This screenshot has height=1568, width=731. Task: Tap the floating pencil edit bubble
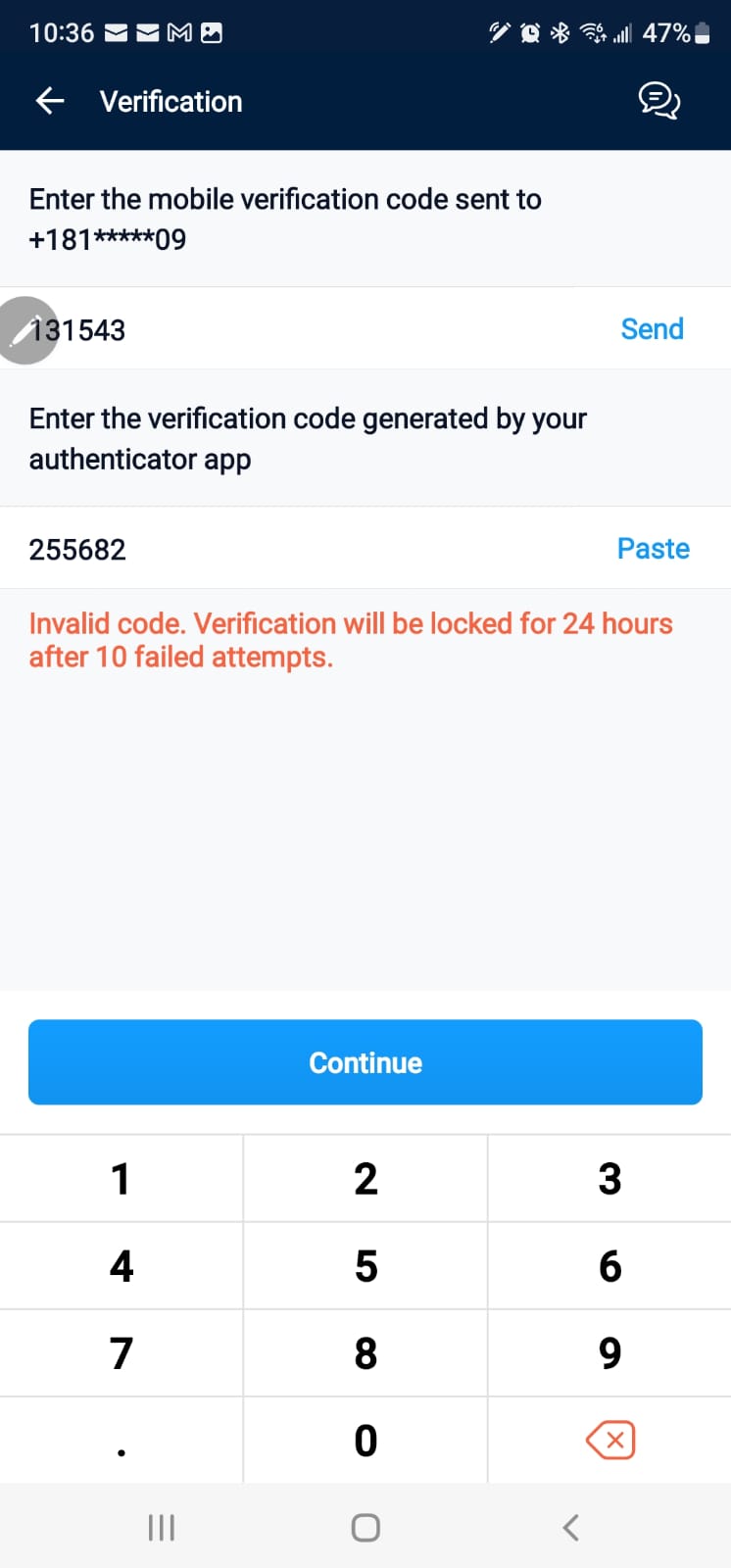[24, 331]
